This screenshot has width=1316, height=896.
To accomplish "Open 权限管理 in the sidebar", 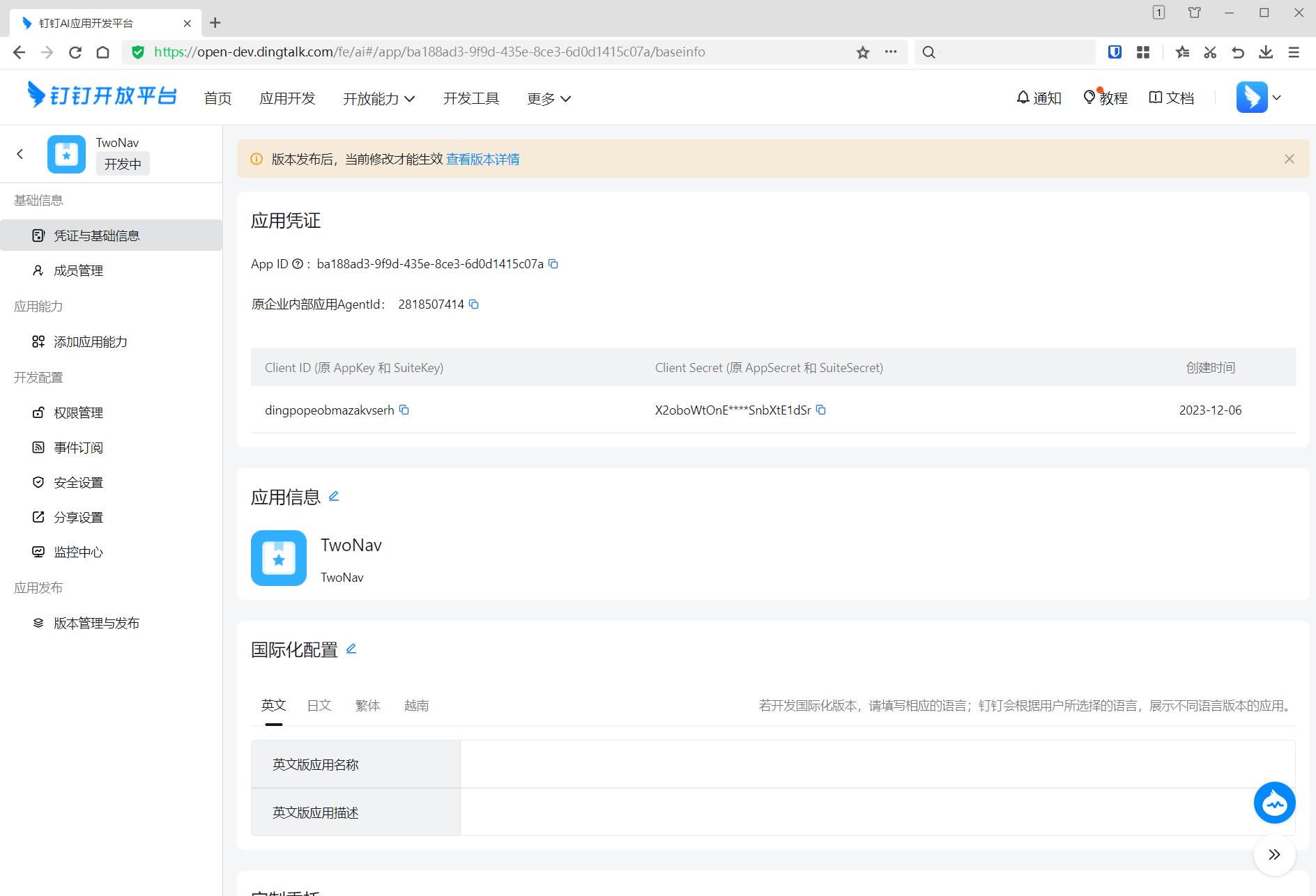I will coord(78,413).
